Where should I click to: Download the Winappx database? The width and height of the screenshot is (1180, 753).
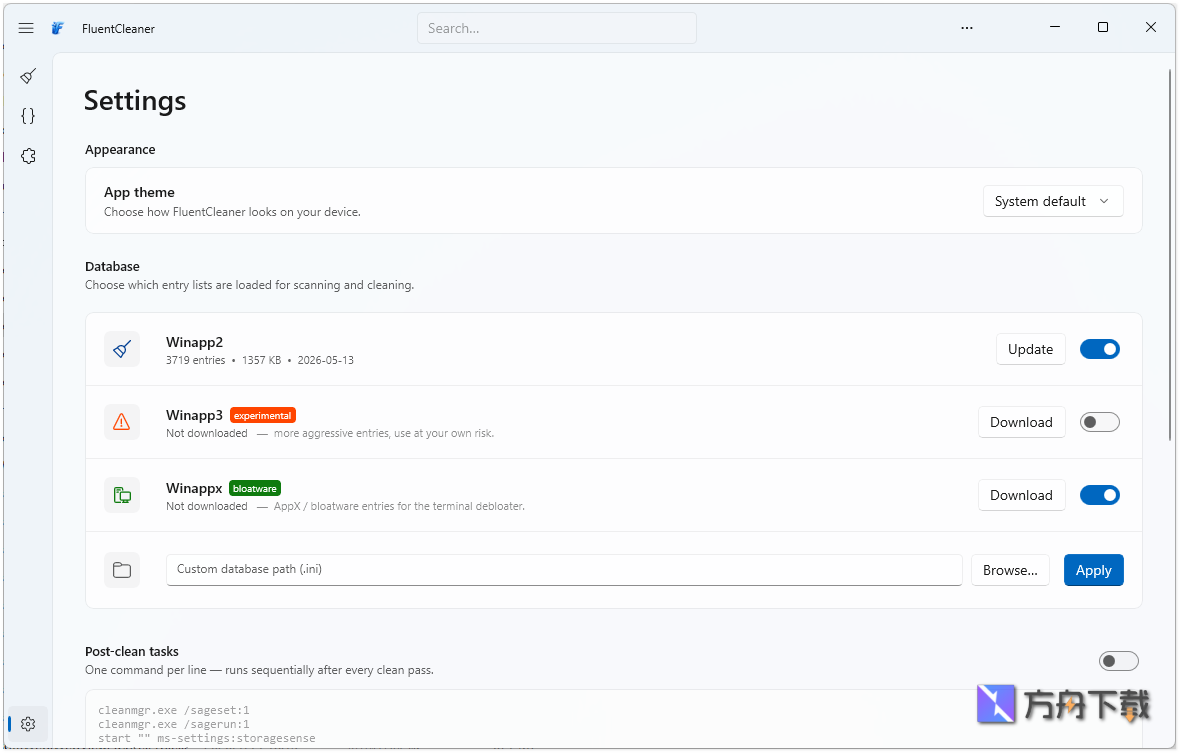[x=1021, y=495]
